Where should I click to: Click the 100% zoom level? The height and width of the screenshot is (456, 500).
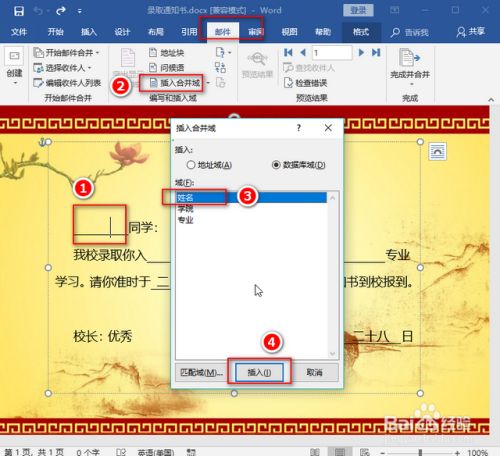click(x=477, y=452)
